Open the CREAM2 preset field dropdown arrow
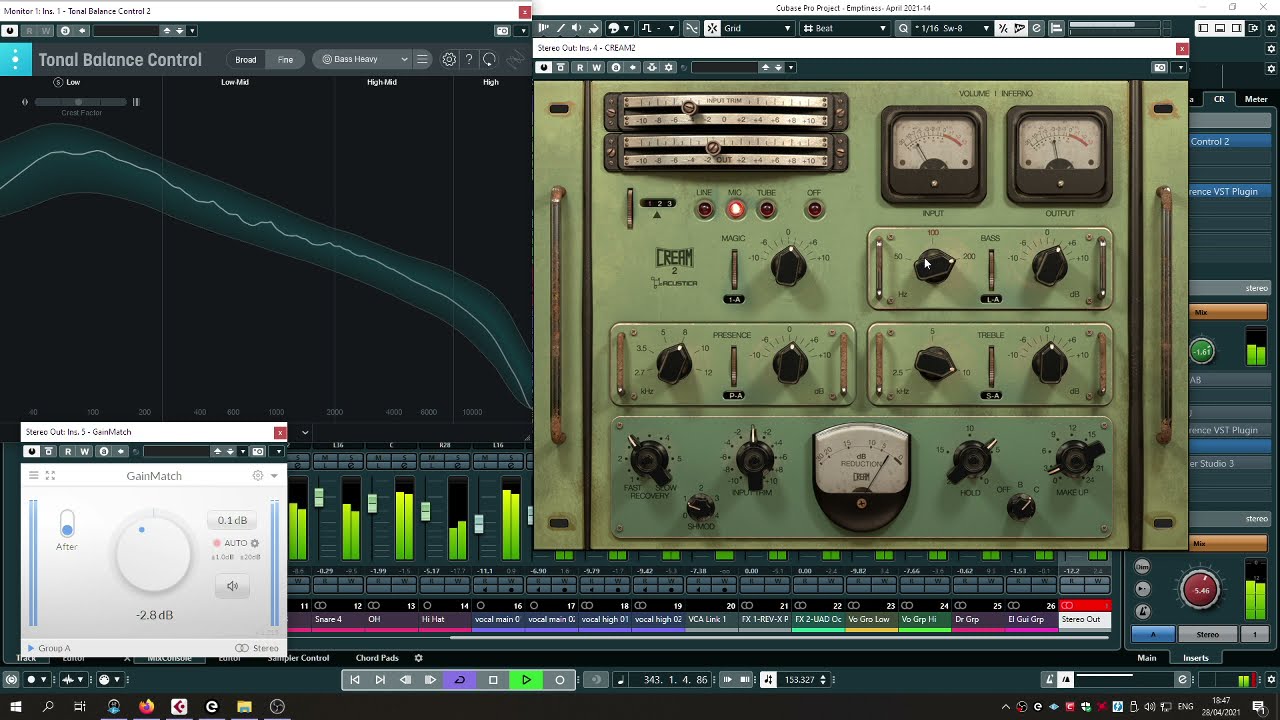 [x=792, y=68]
